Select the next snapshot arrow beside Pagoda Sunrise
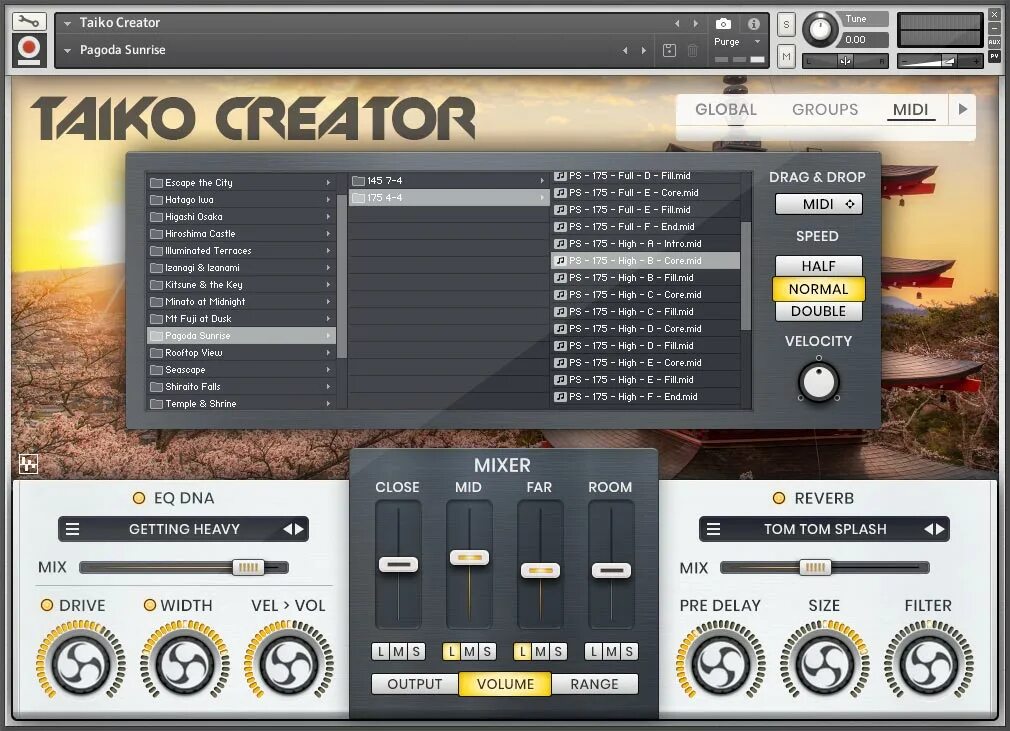The height and width of the screenshot is (731, 1010). 643,50
